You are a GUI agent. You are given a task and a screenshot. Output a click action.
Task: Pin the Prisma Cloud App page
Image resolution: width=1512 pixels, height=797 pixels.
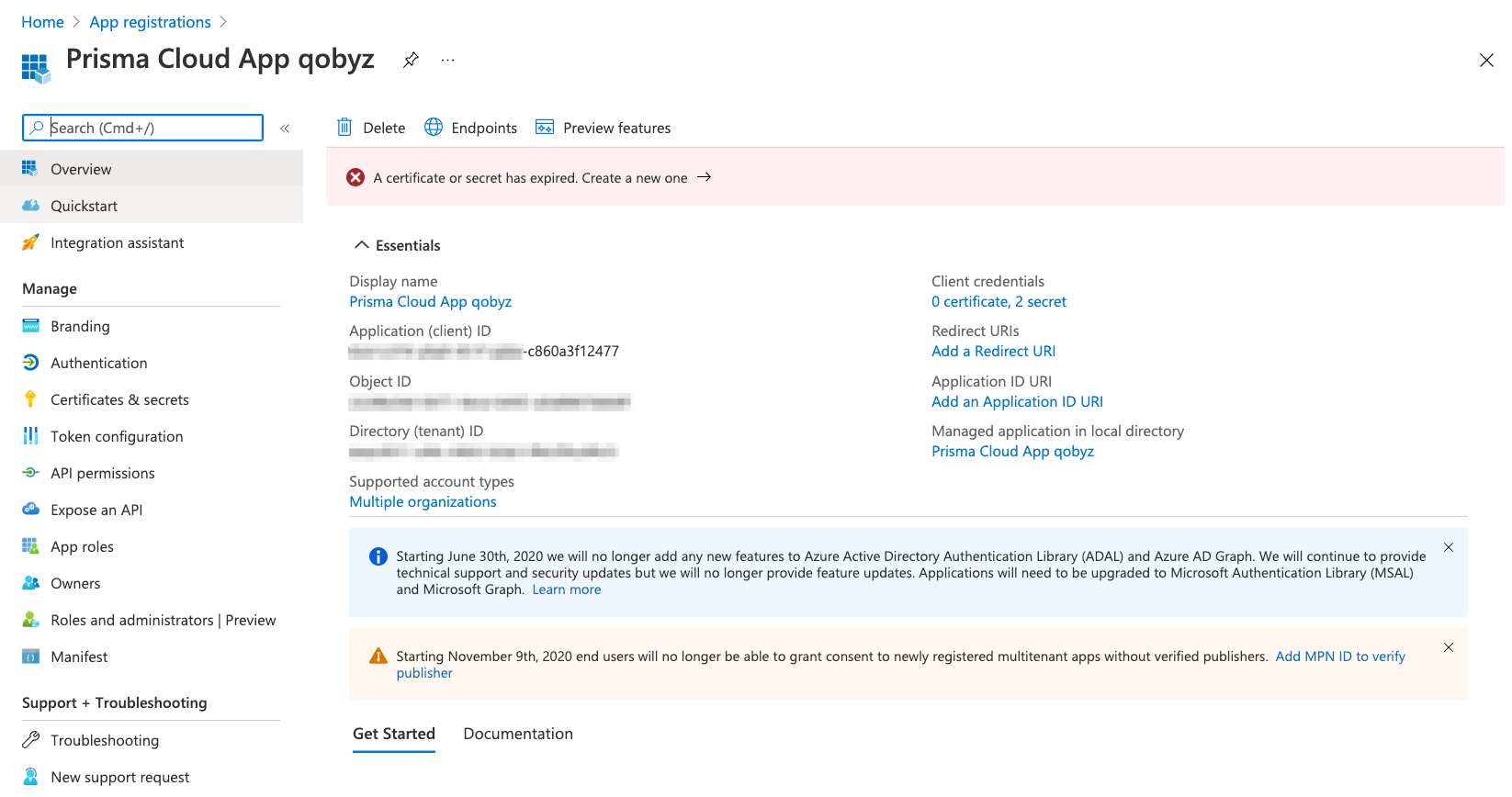[411, 60]
